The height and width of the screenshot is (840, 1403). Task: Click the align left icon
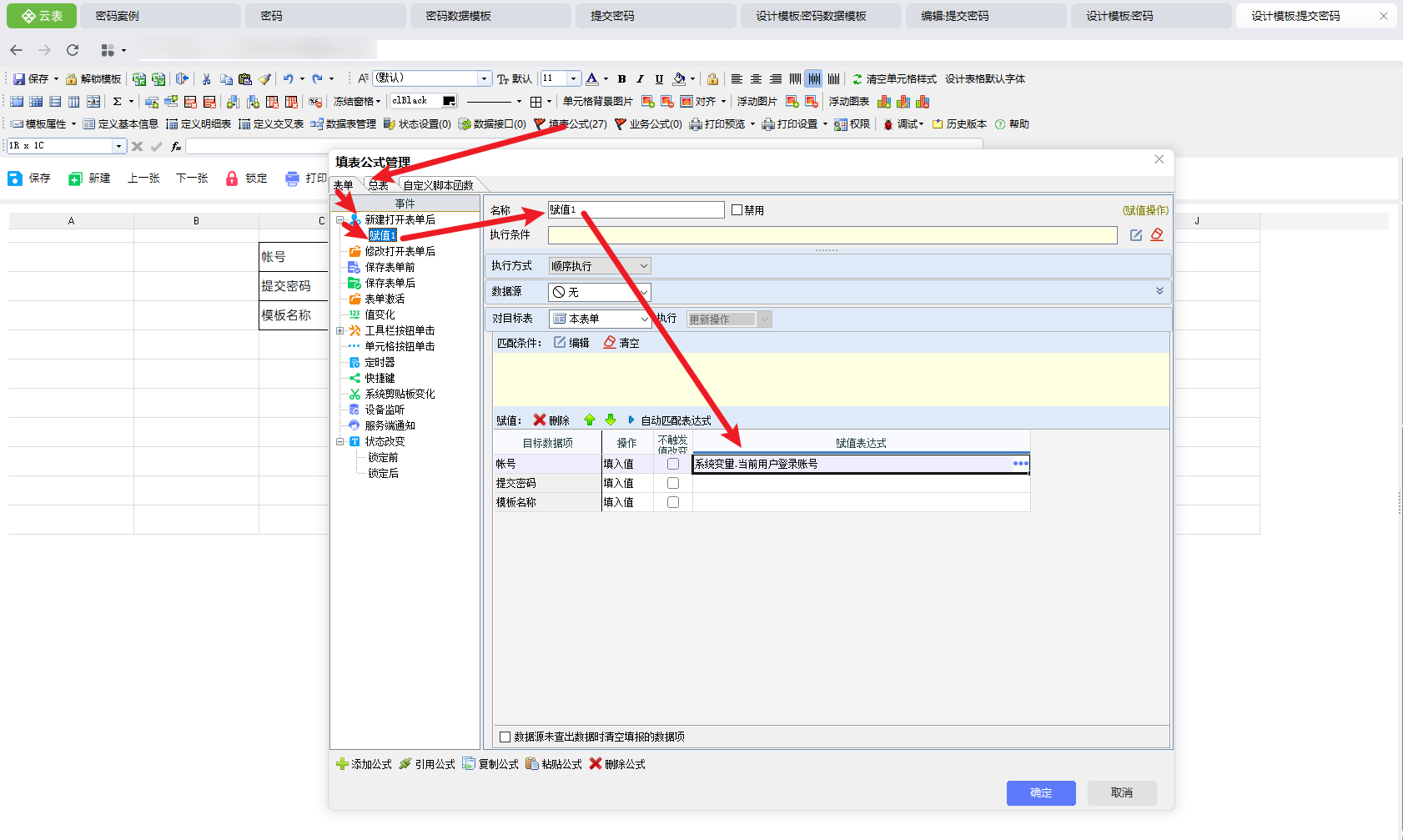[737, 79]
